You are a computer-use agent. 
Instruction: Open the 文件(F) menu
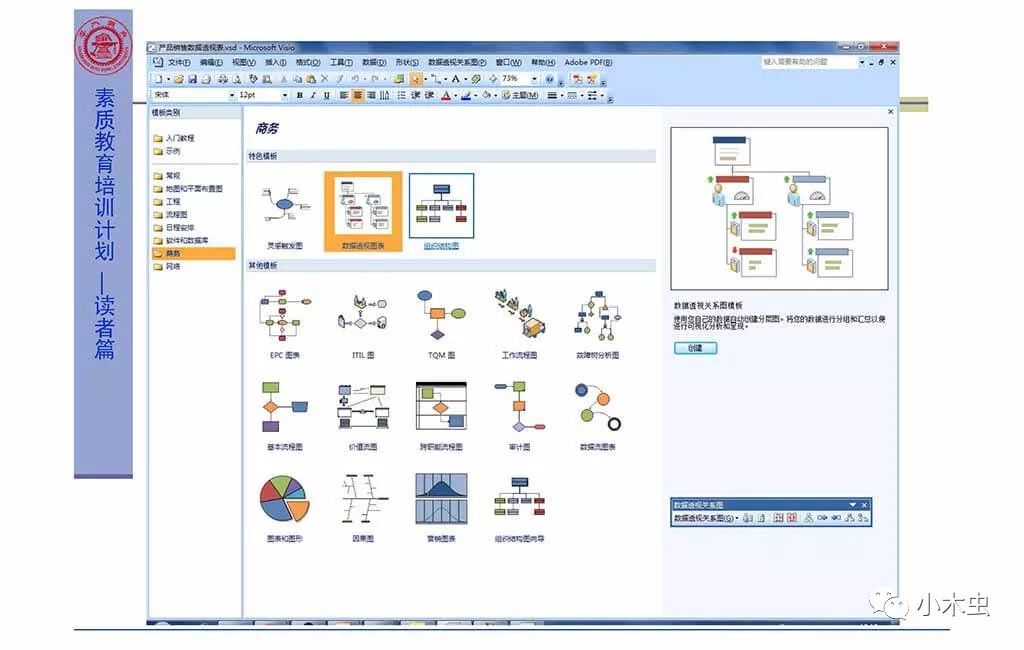179,62
